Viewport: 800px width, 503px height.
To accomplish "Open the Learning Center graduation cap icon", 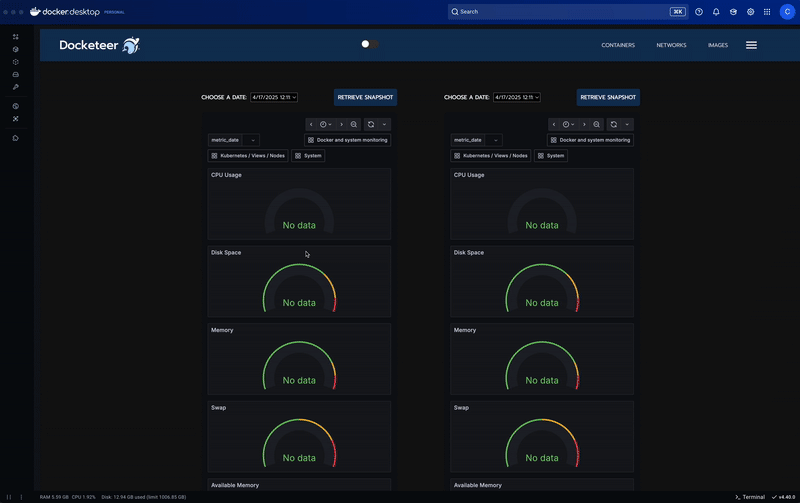I will point(733,12).
